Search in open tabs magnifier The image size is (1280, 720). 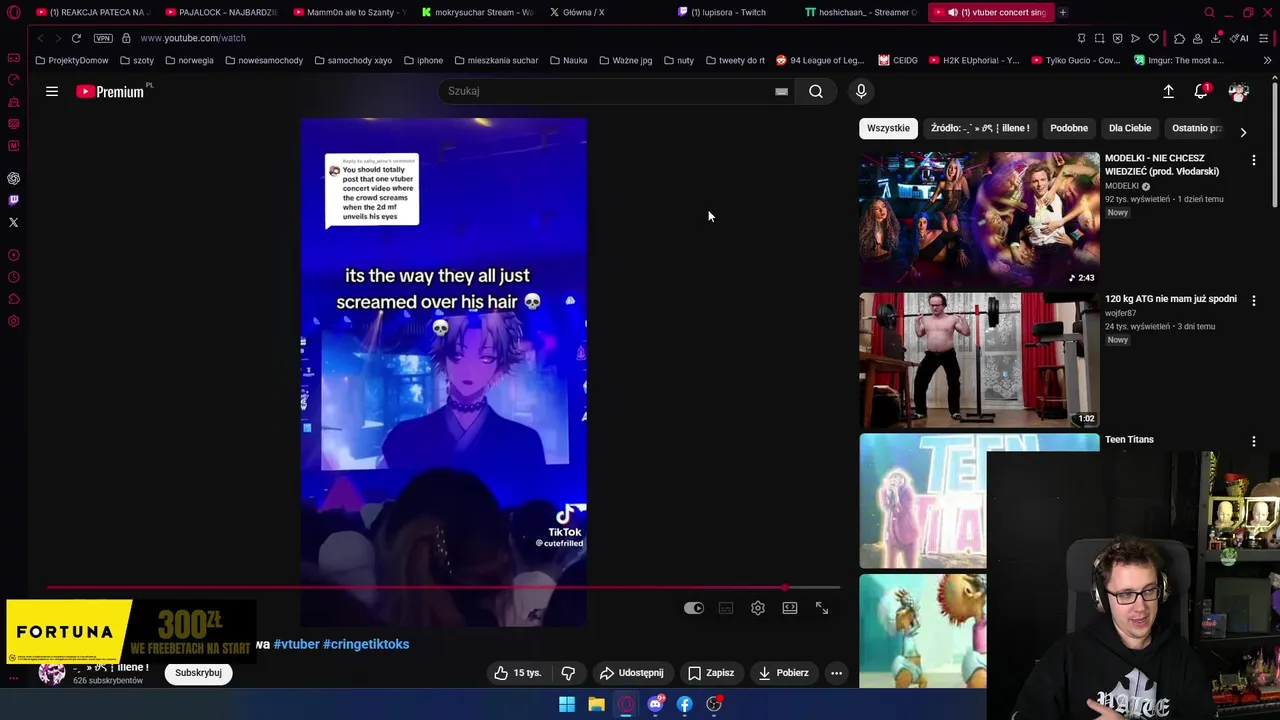point(1209,13)
